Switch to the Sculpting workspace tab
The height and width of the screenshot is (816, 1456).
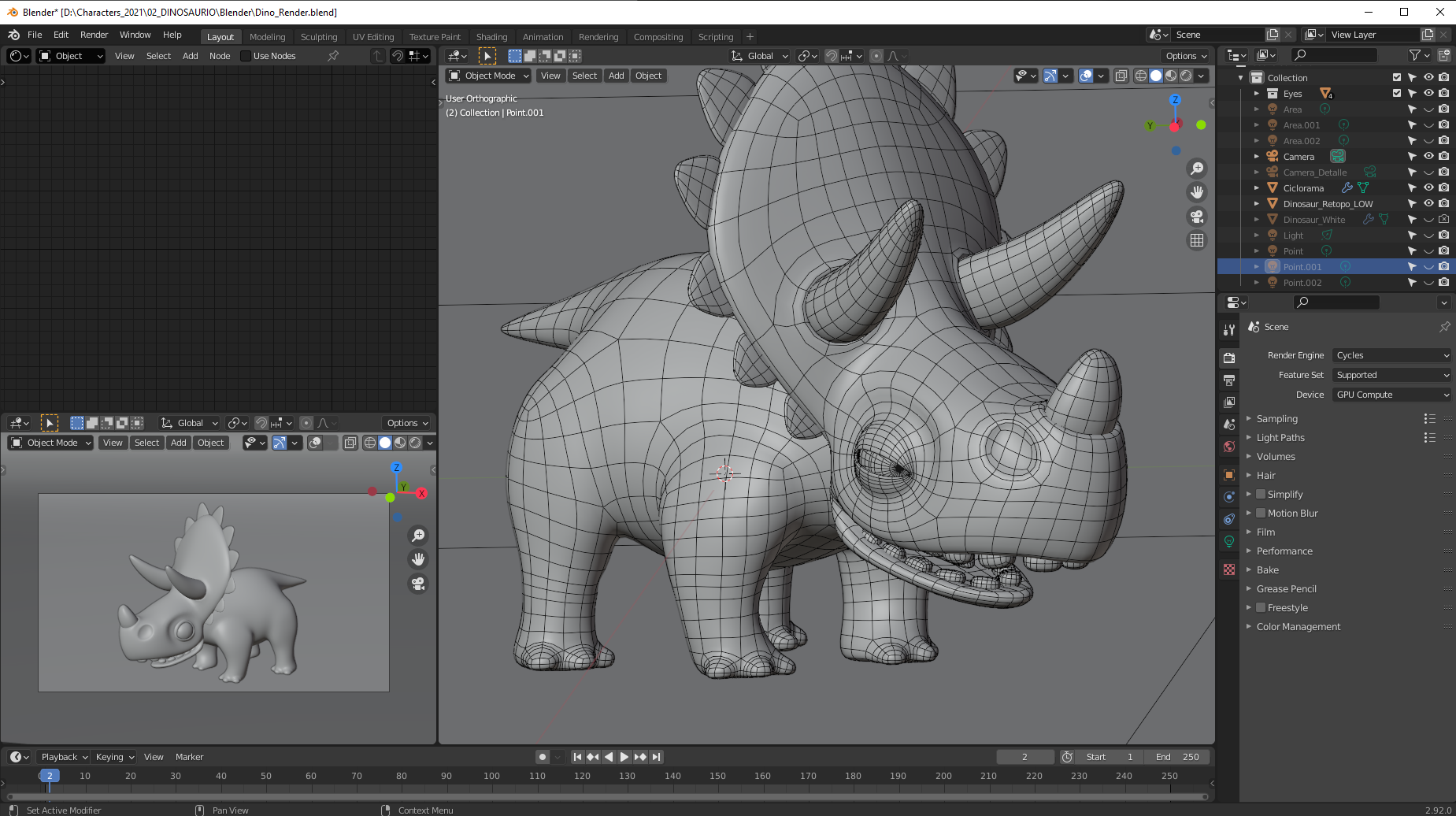click(318, 37)
